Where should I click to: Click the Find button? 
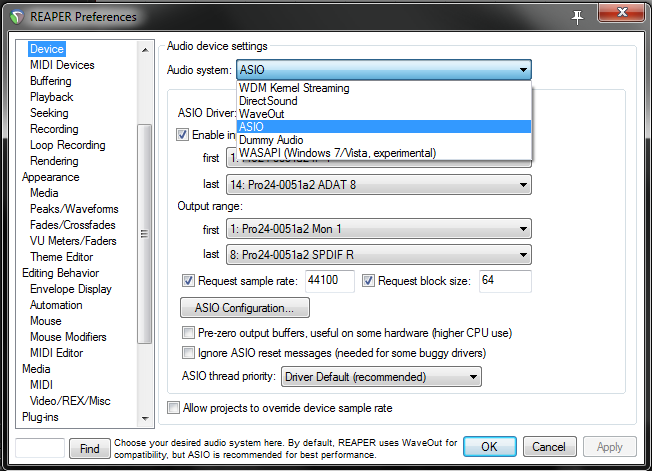[x=90, y=449]
